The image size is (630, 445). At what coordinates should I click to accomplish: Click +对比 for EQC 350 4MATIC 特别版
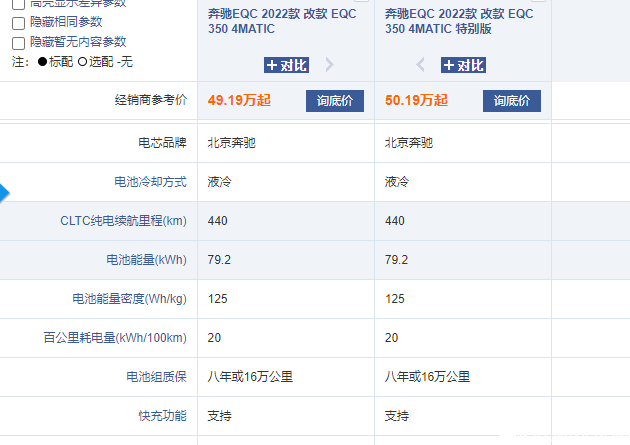point(463,65)
